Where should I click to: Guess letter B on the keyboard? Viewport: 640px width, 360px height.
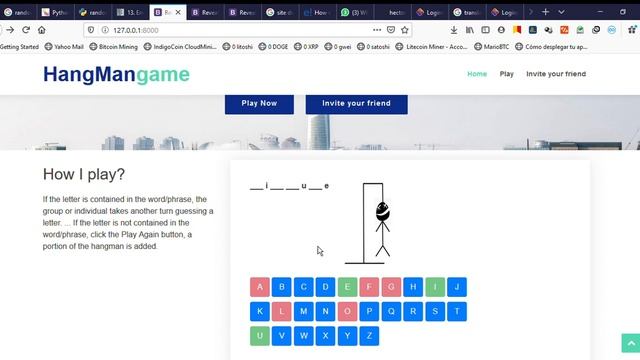(282, 287)
